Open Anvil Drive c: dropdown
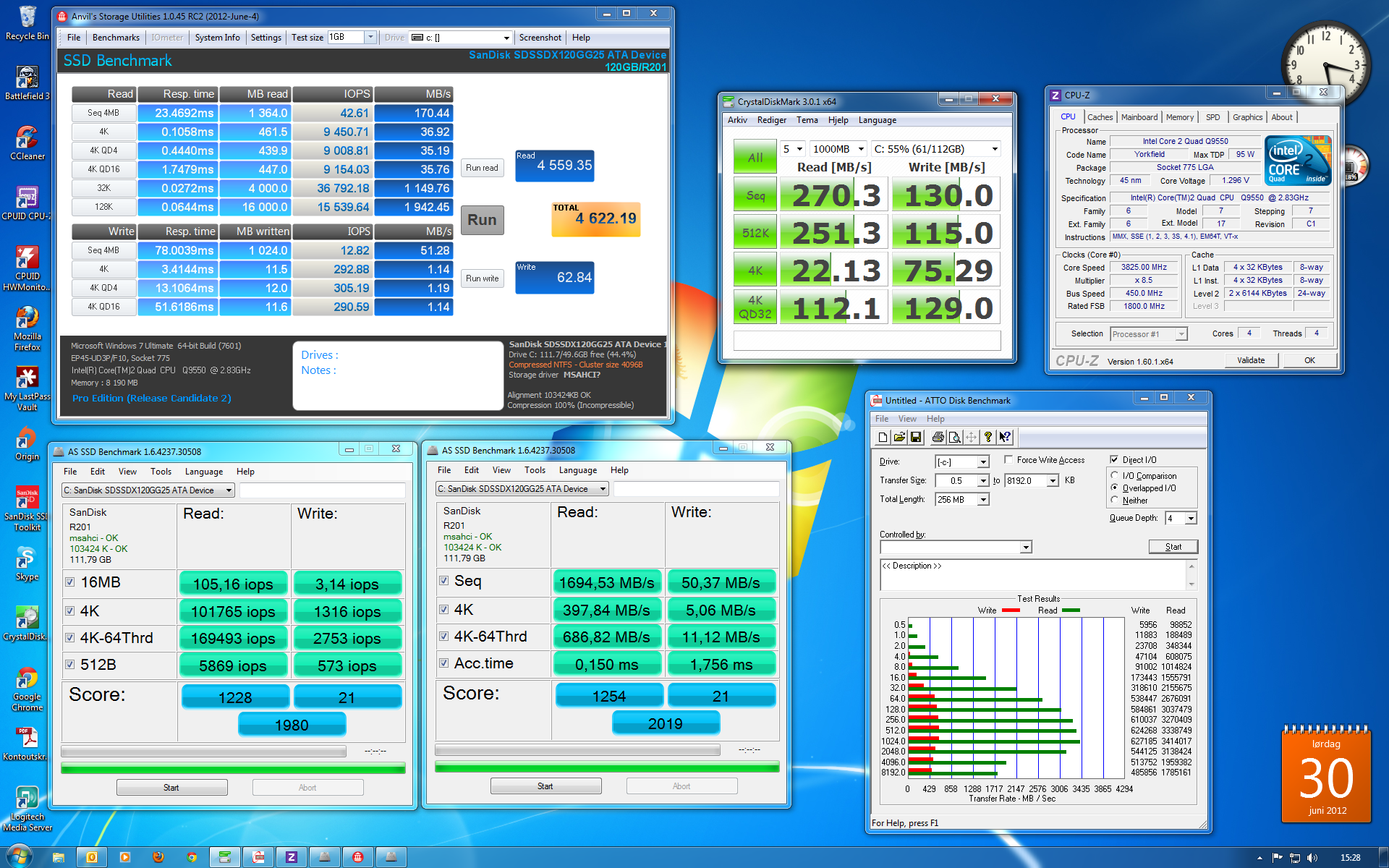The height and width of the screenshot is (868, 1389). (506, 38)
